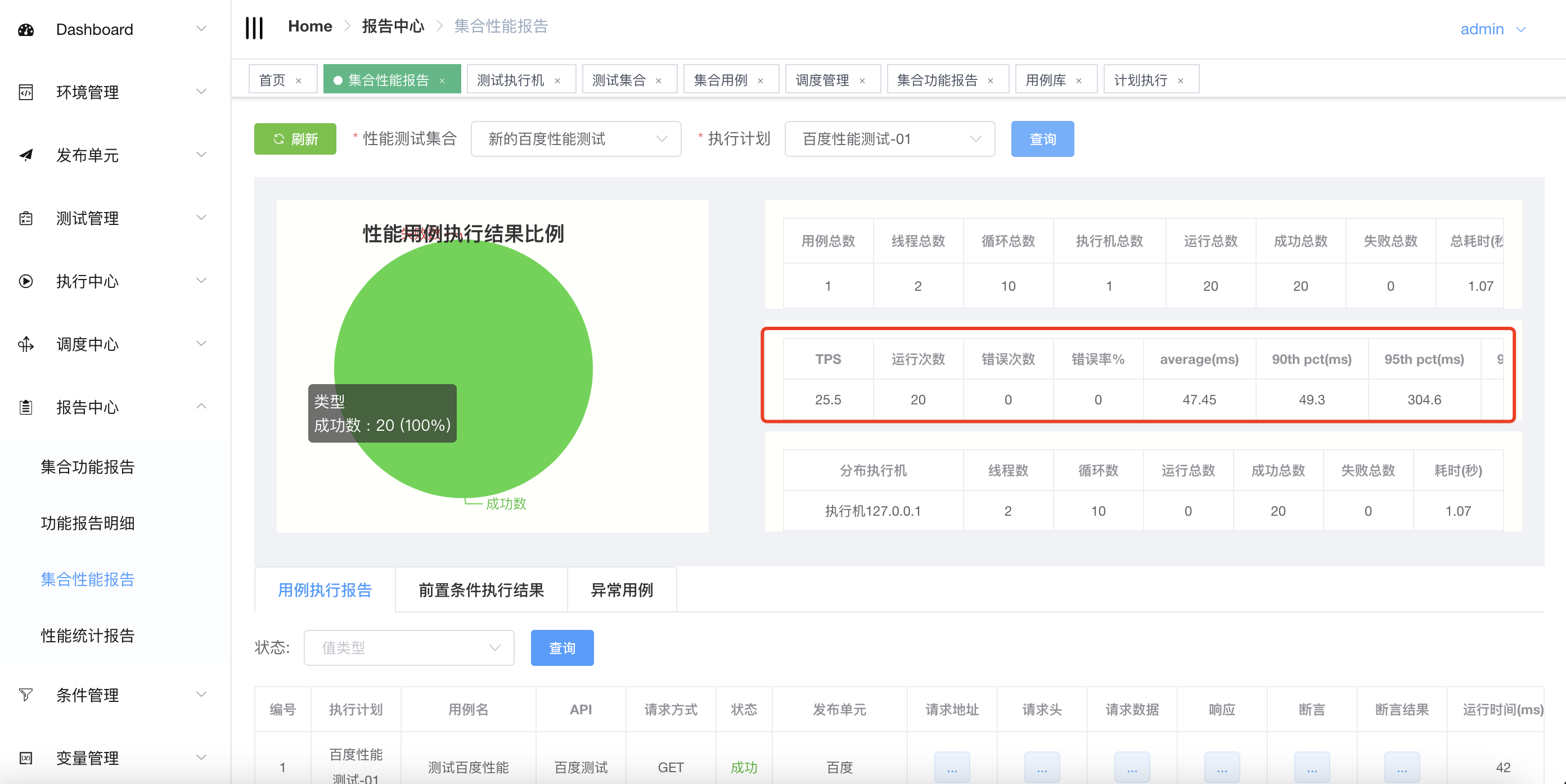This screenshot has width=1566, height=784.
Task: Click the 执行中心 play circle icon
Action: (x=25, y=281)
